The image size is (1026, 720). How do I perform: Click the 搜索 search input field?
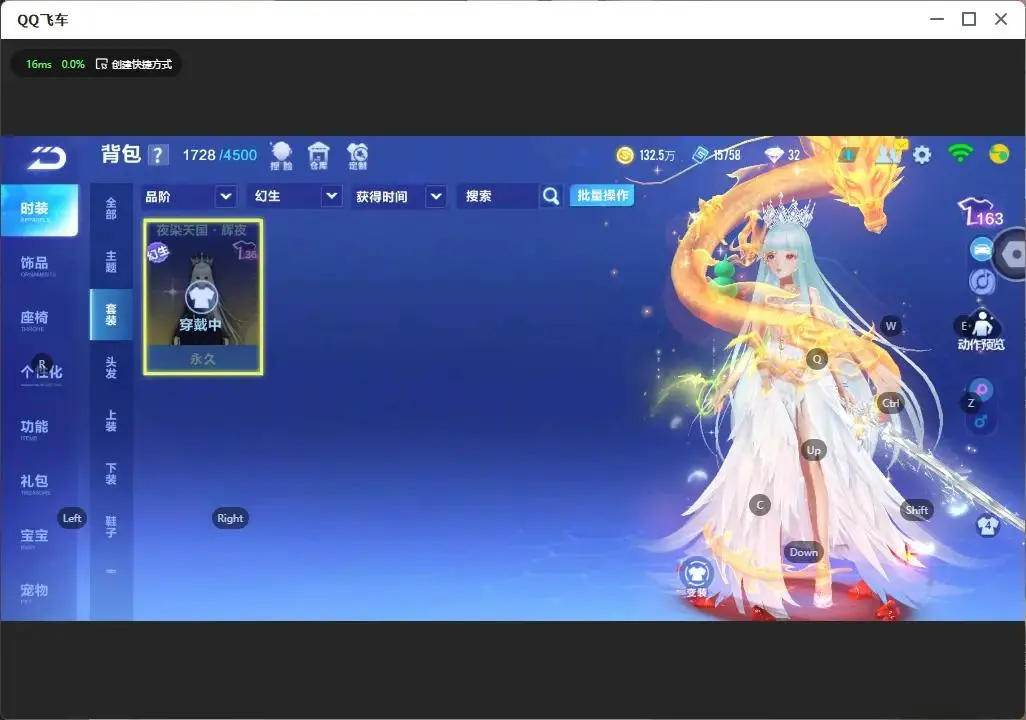[499, 196]
